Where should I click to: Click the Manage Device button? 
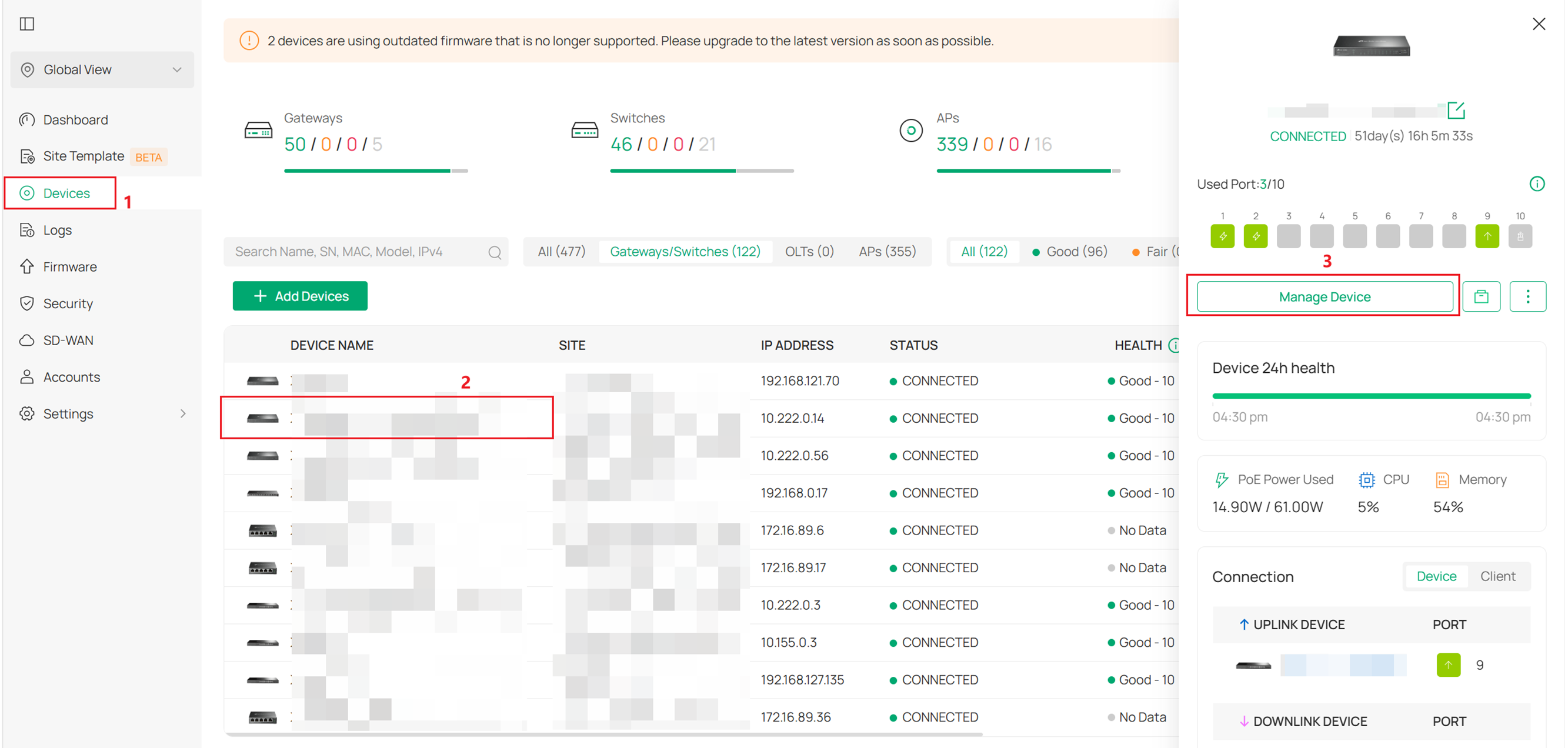click(x=1324, y=296)
